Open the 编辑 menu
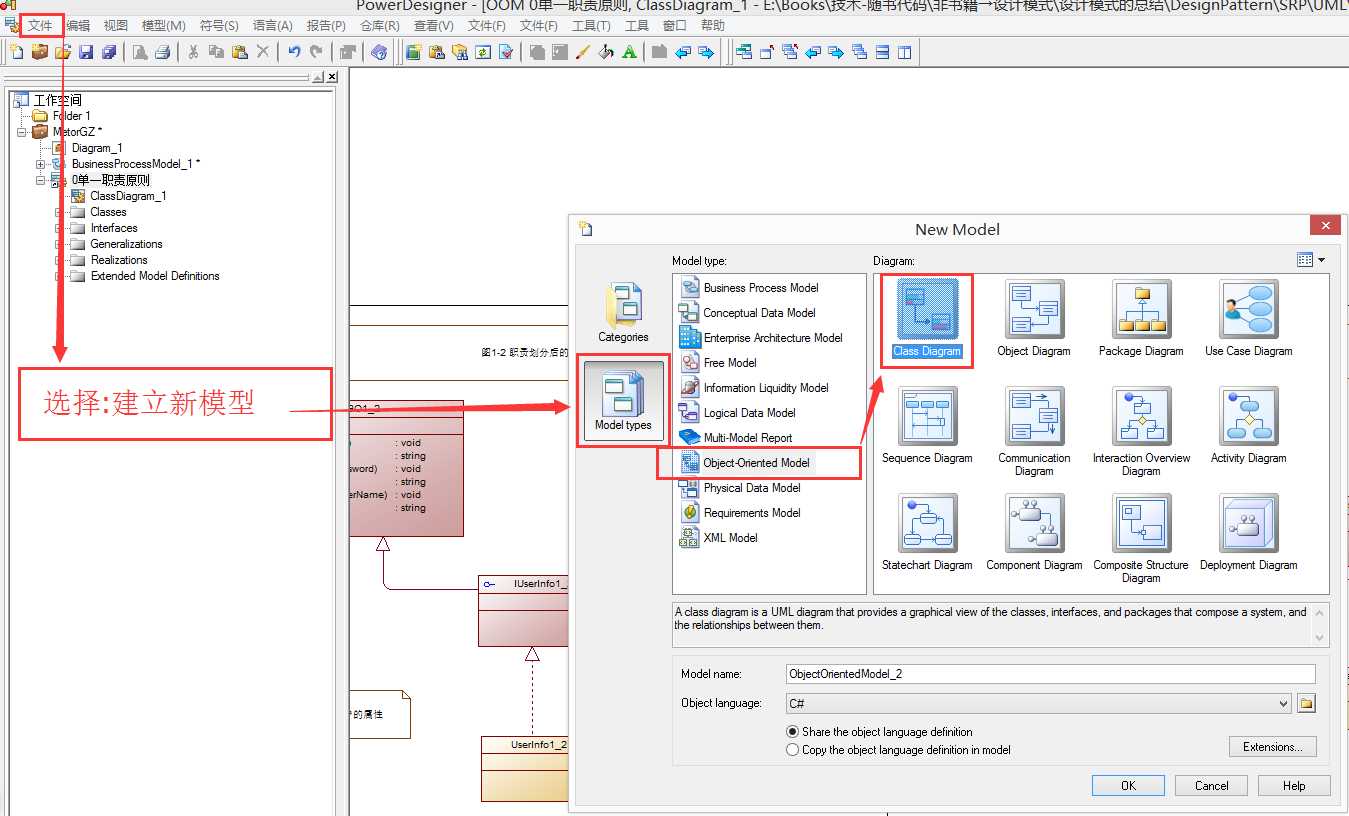The width and height of the screenshot is (1349, 816). click(x=78, y=26)
